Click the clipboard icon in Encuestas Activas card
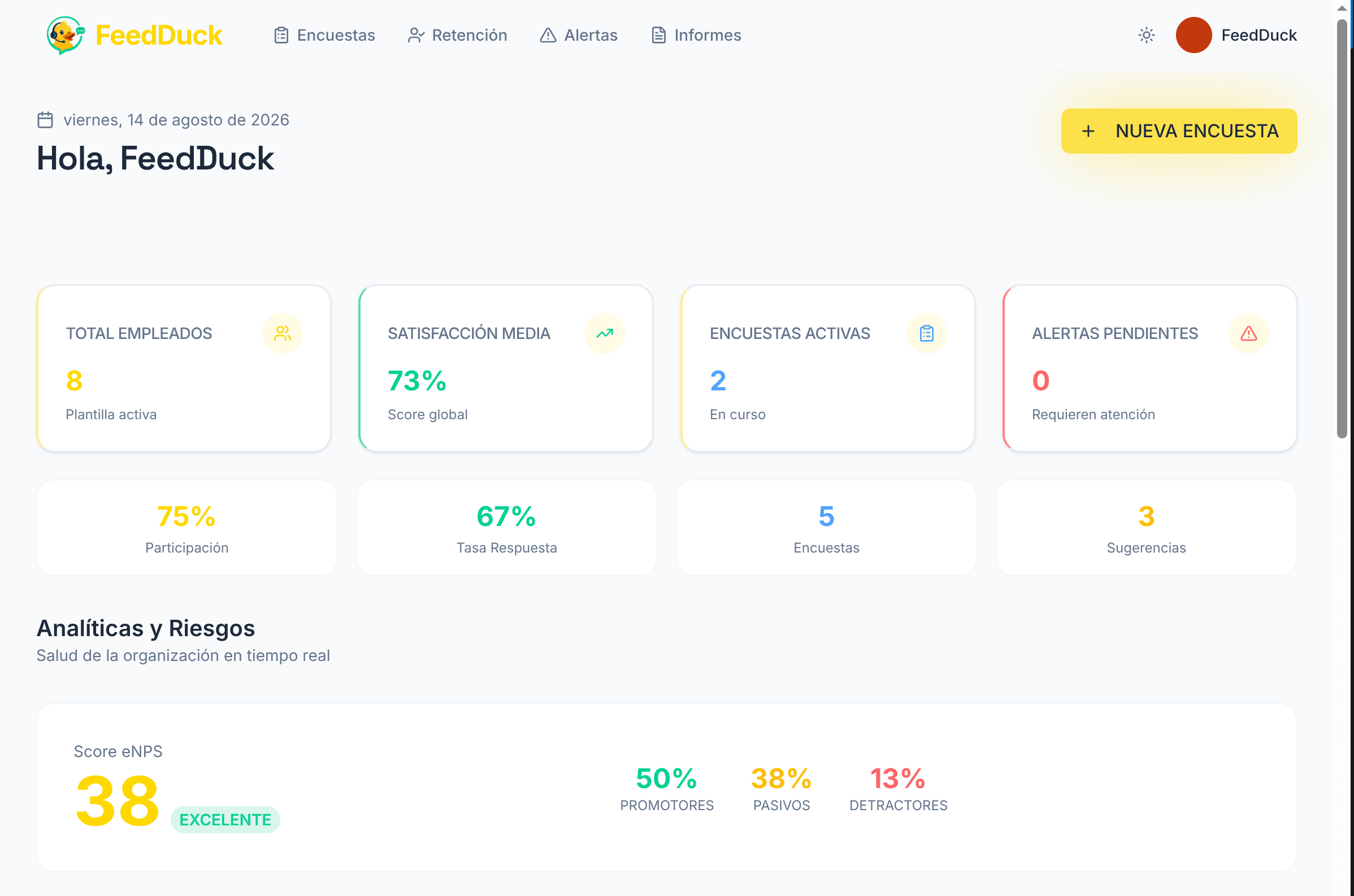Image resolution: width=1354 pixels, height=896 pixels. [926, 333]
